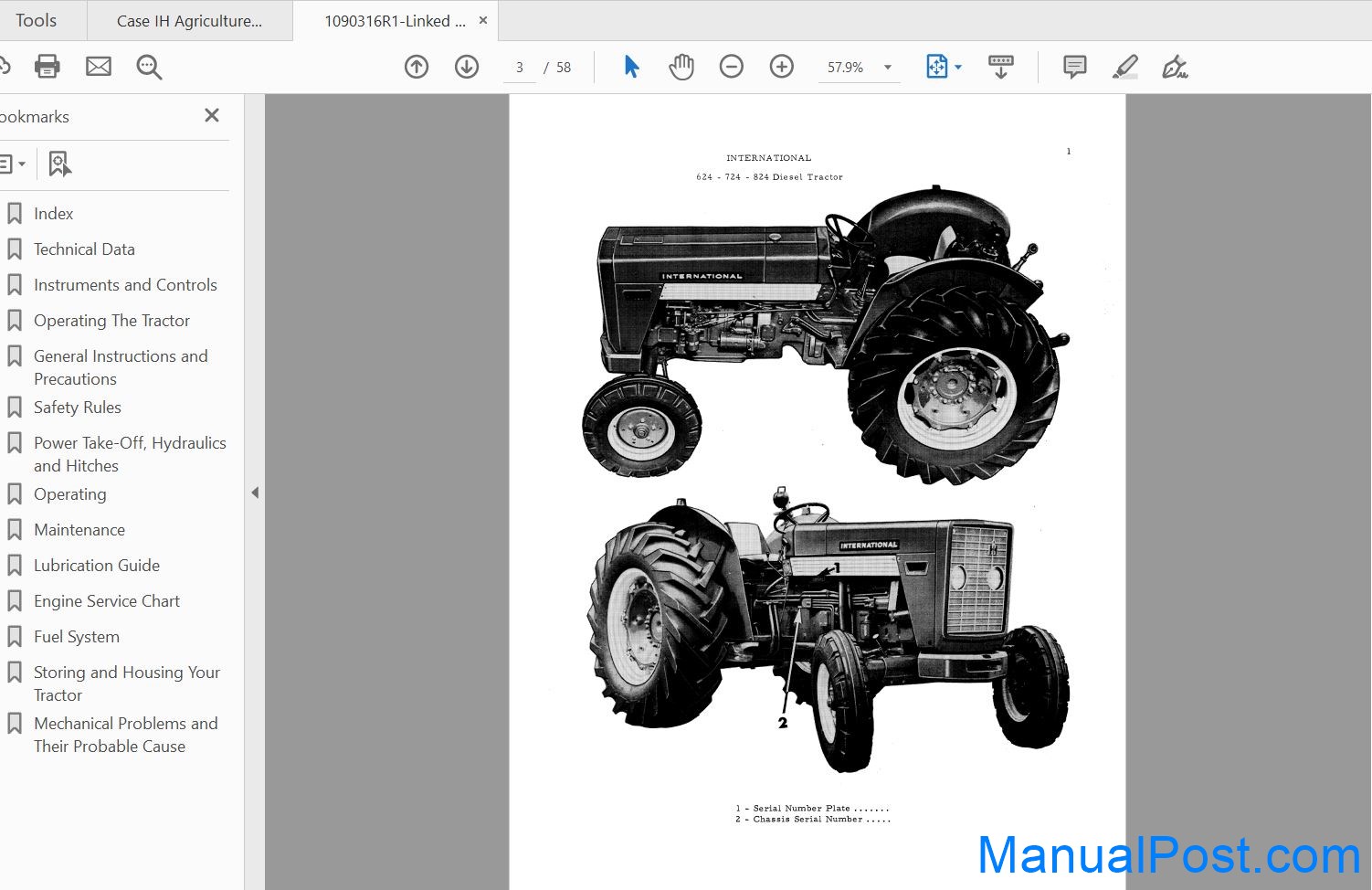
Task: Open General Instructions and Precautions bookmark
Action: pos(121,367)
